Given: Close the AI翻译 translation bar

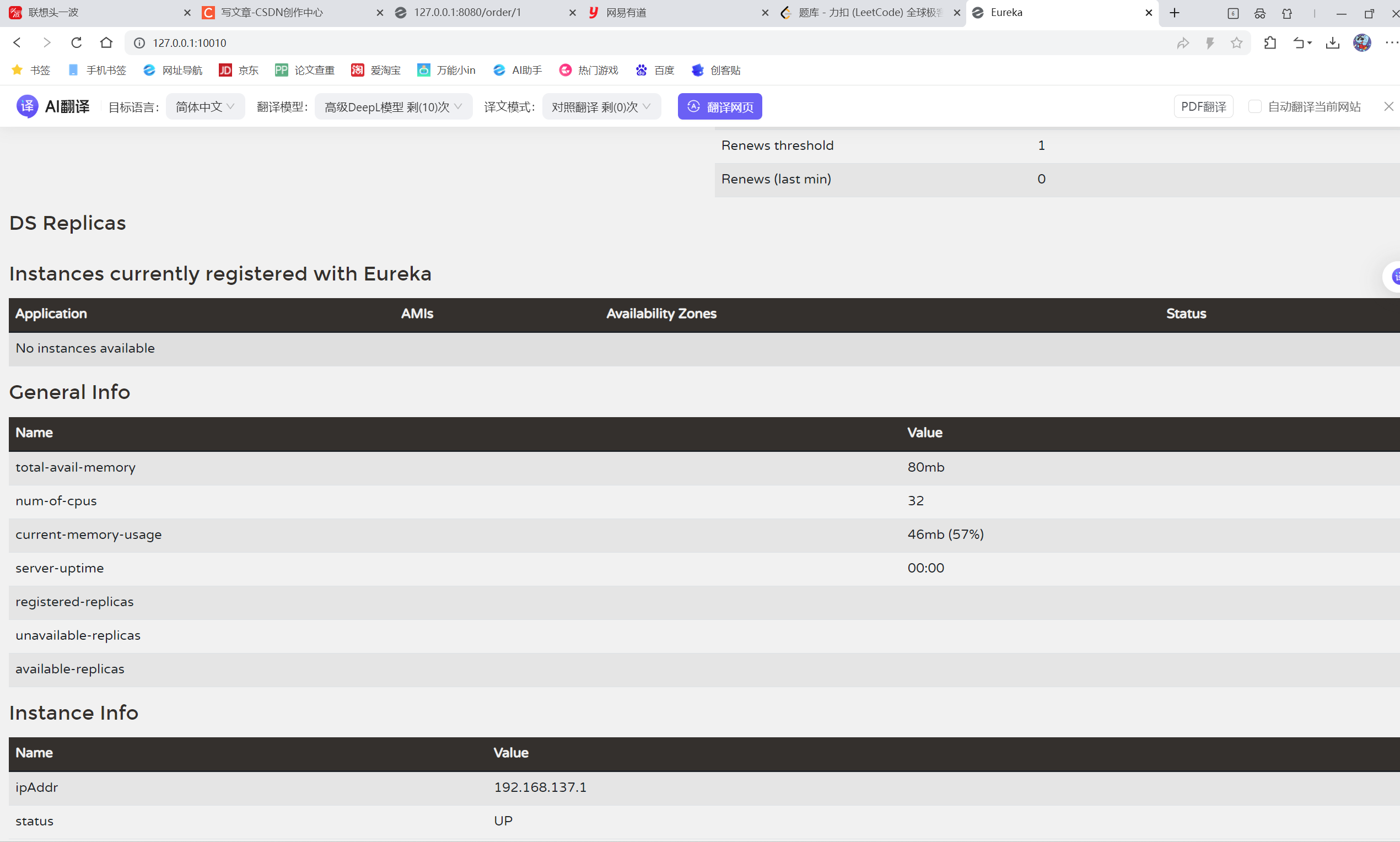Looking at the screenshot, I should pos(1388,107).
